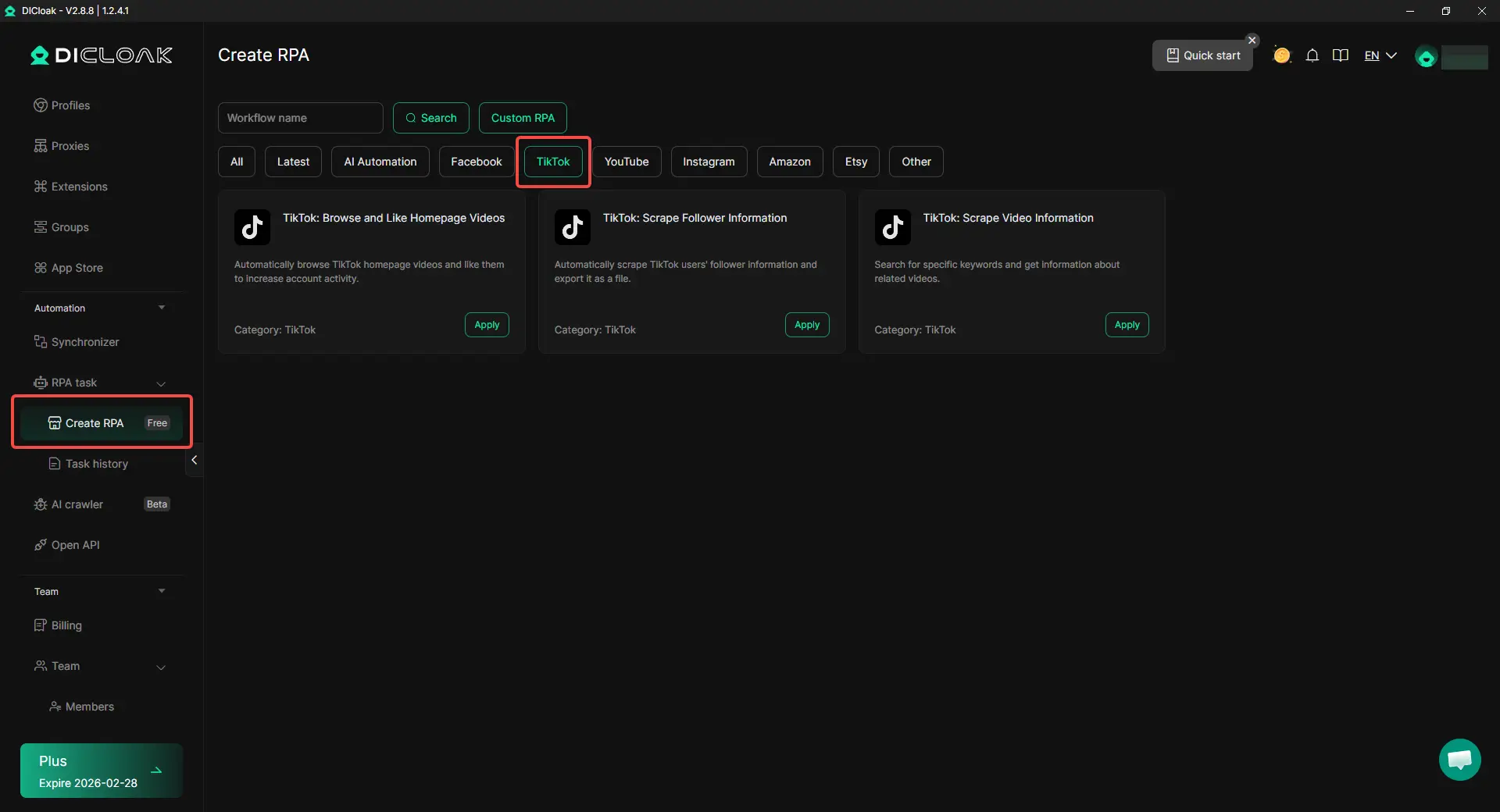Viewport: 1500px width, 812px height.
Task: Expand the Team submenu chevron
Action: click(161, 667)
